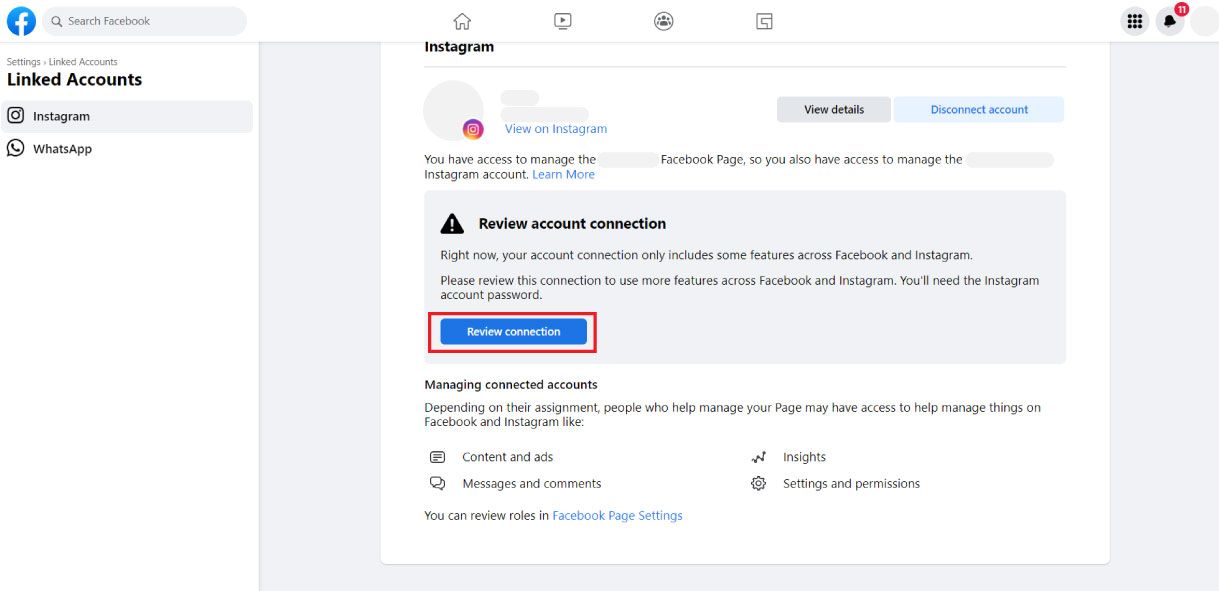Click the Insights label text
Viewport: 1219px width, 591px height.
[804, 457]
